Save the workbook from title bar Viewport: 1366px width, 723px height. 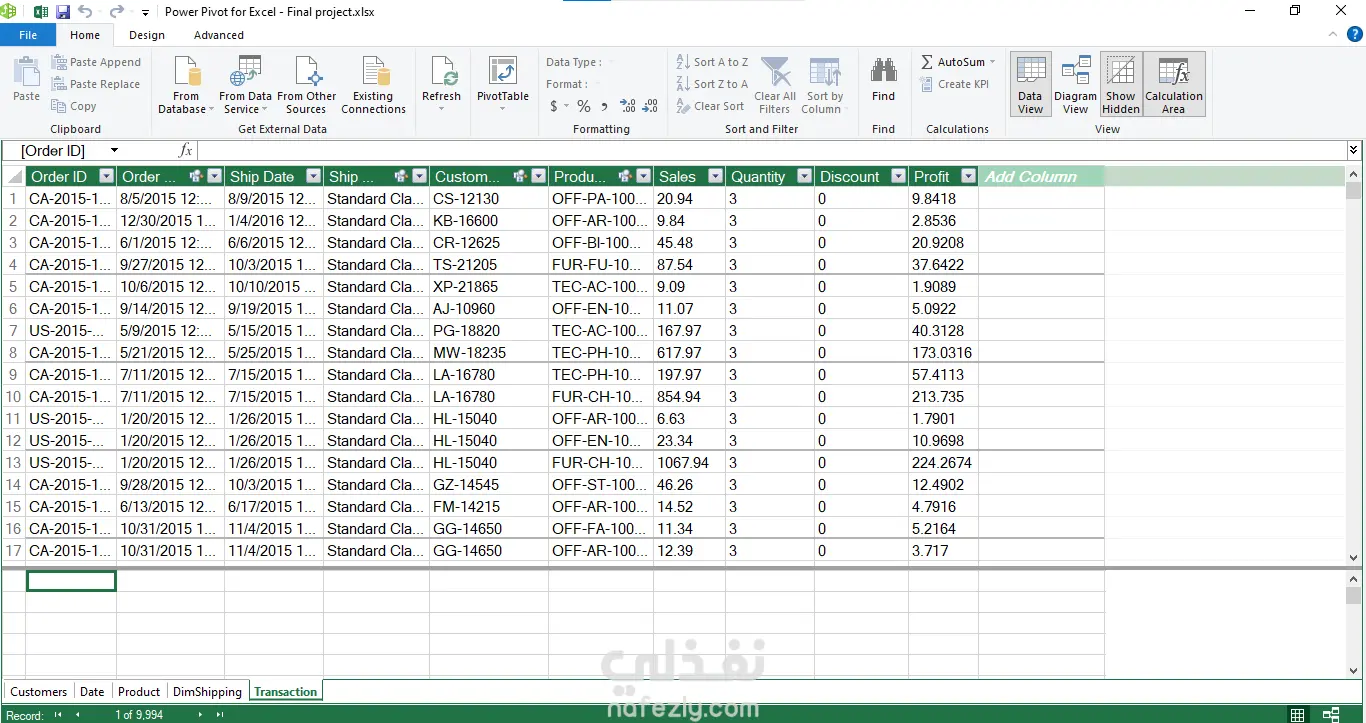pyautogui.click(x=62, y=12)
